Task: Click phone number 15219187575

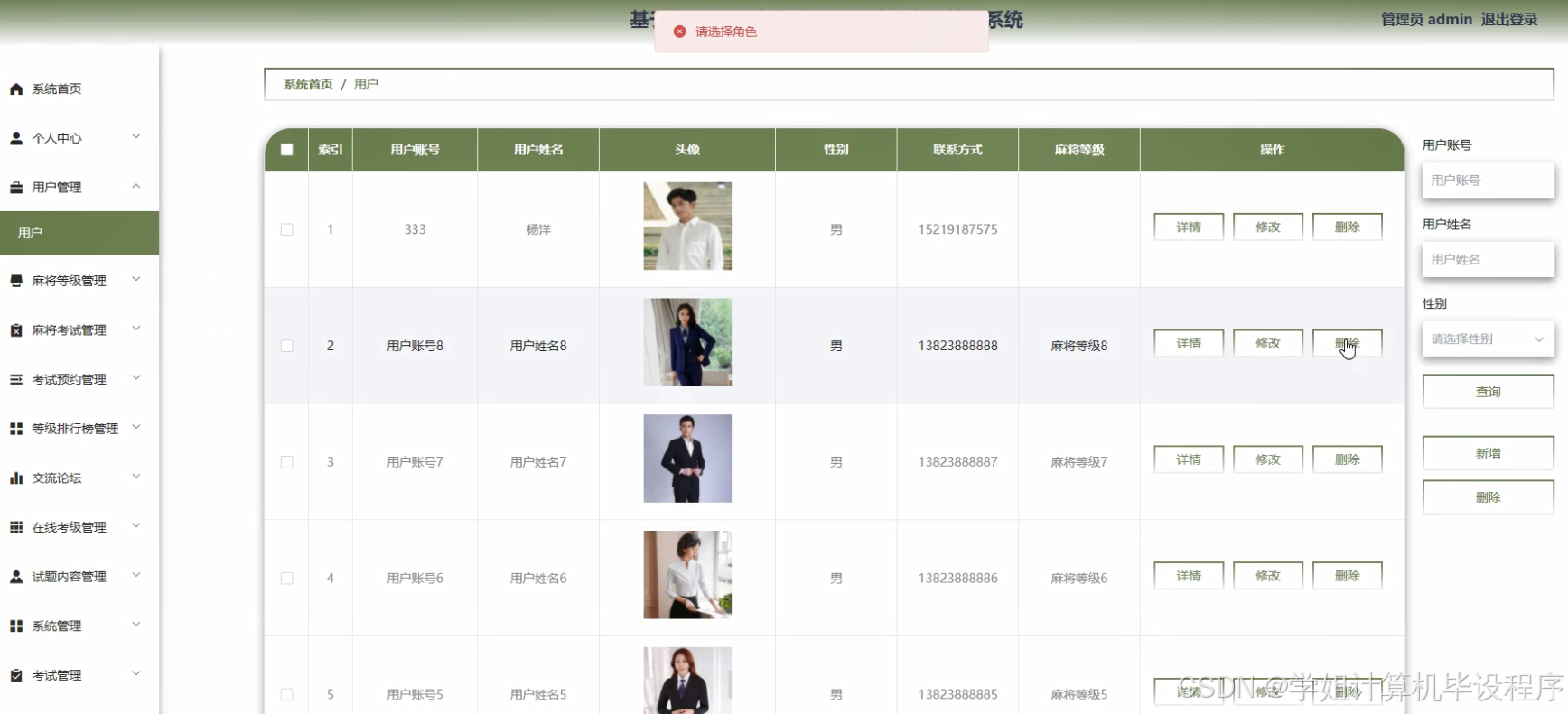Action: point(957,229)
